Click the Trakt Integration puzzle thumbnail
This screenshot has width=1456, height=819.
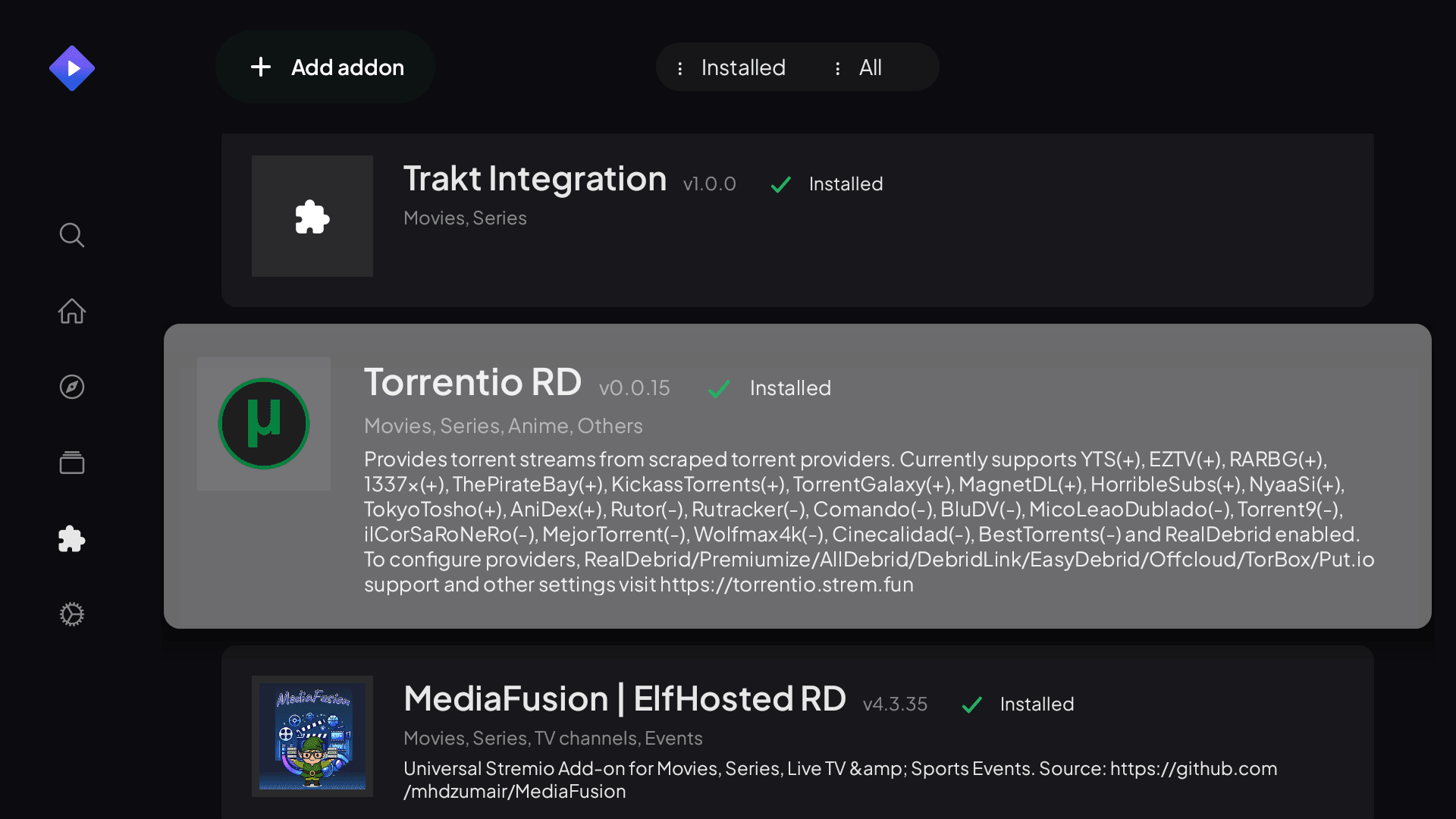tap(312, 216)
